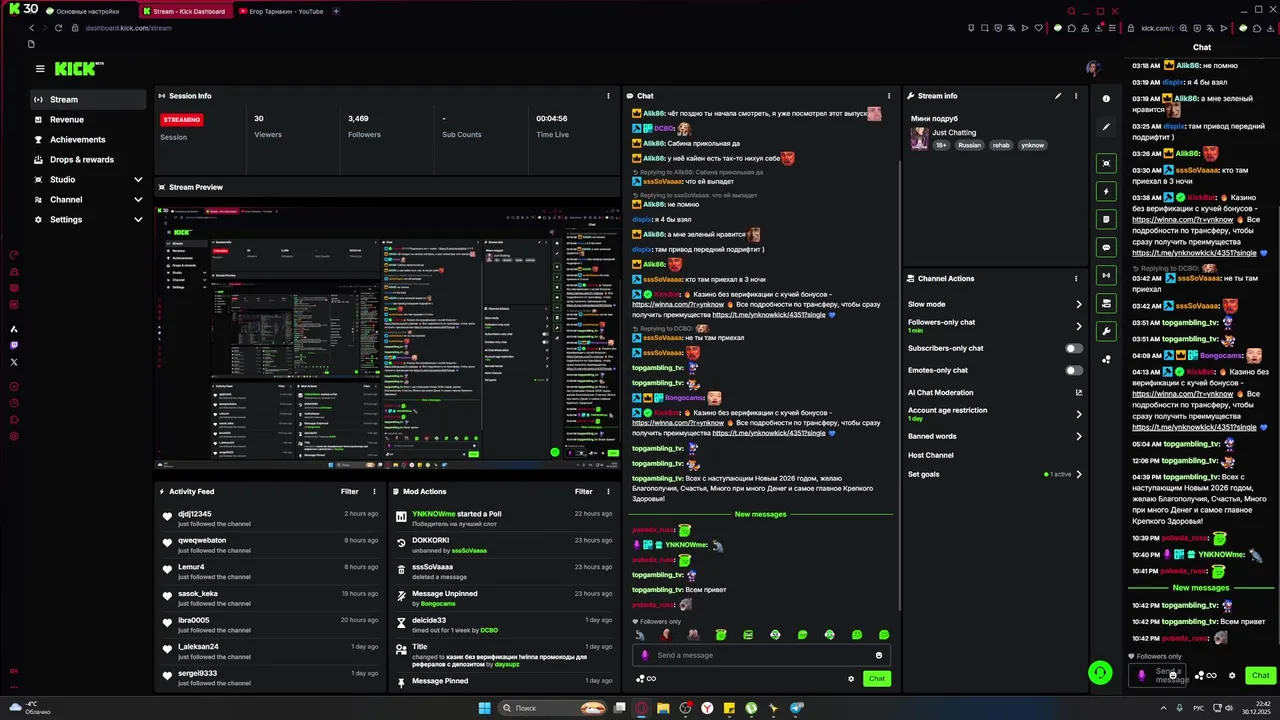Open the hamburger menu beside the KICK logo
The height and width of the screenshot is (720, 1280).
40,69
